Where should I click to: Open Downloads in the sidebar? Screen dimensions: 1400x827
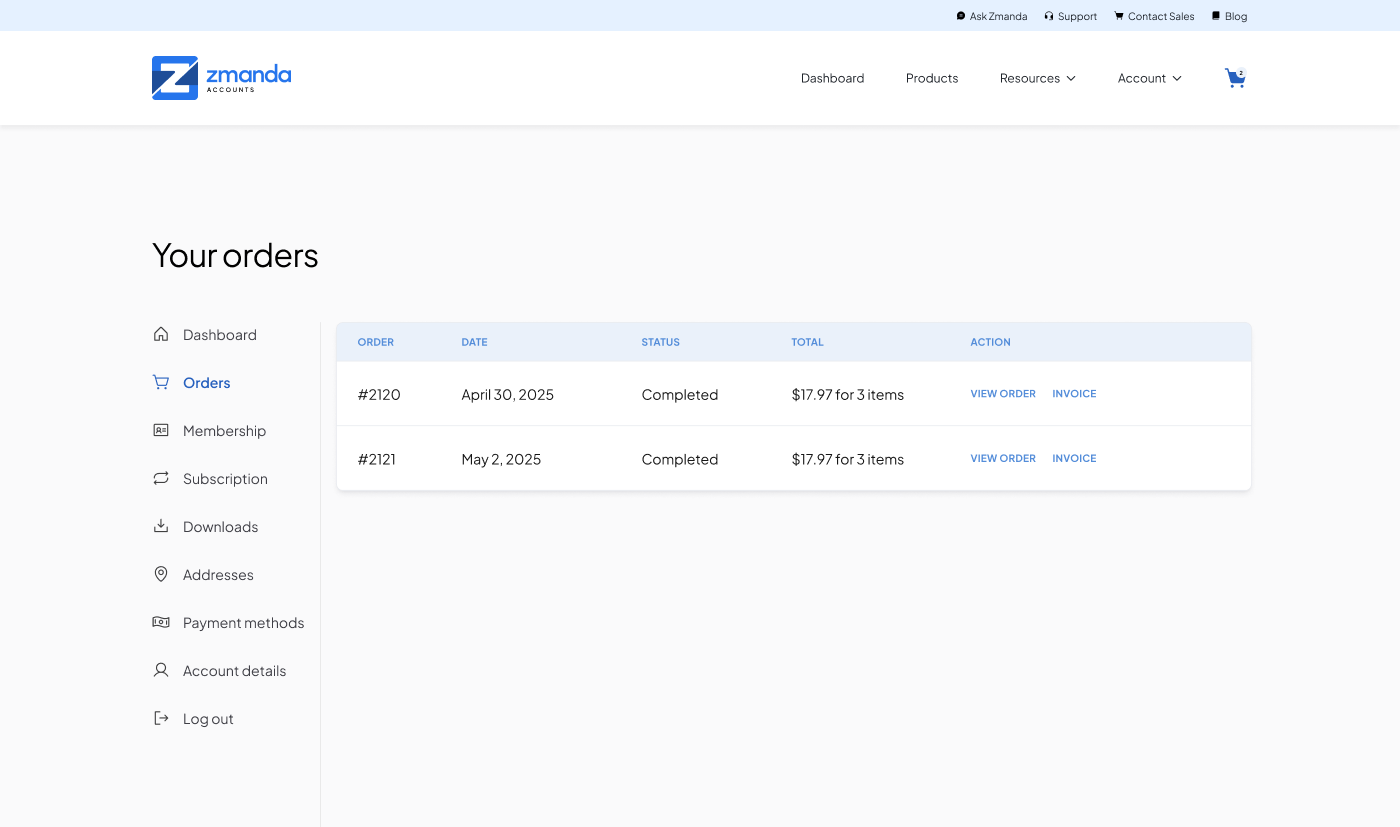220,527
